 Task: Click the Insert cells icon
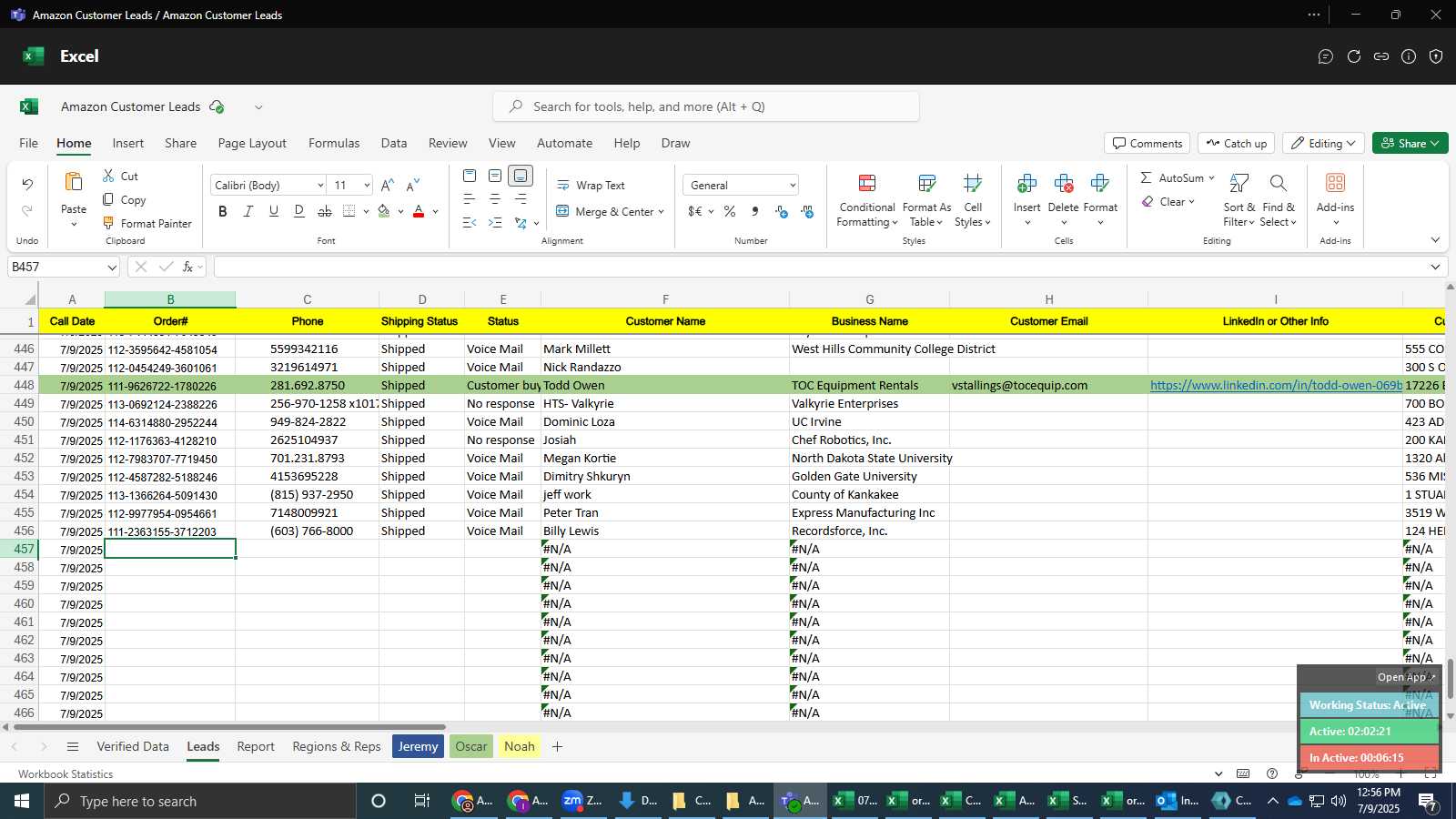1026,184
